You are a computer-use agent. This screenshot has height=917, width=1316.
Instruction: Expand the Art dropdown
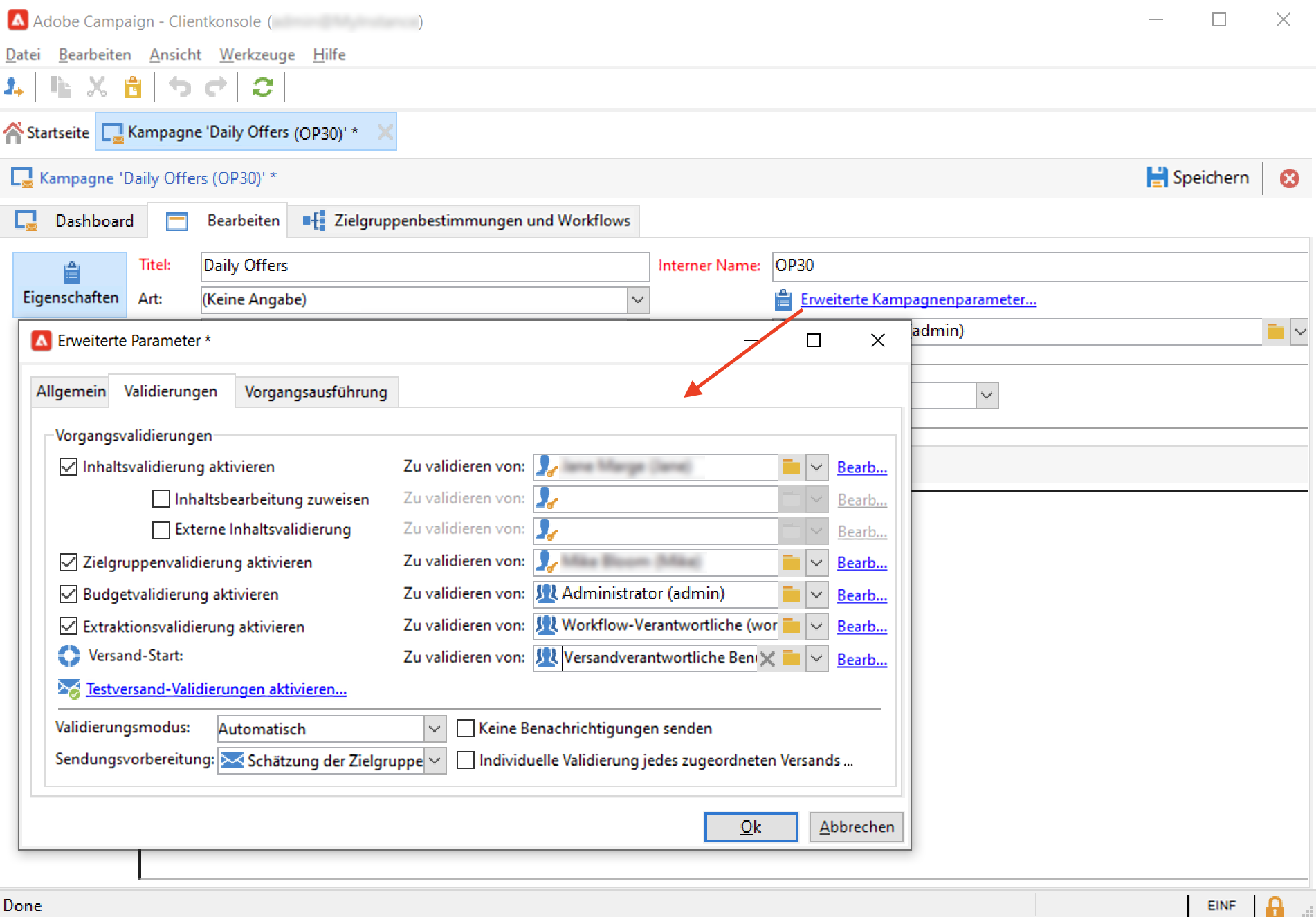click(638, 299)
